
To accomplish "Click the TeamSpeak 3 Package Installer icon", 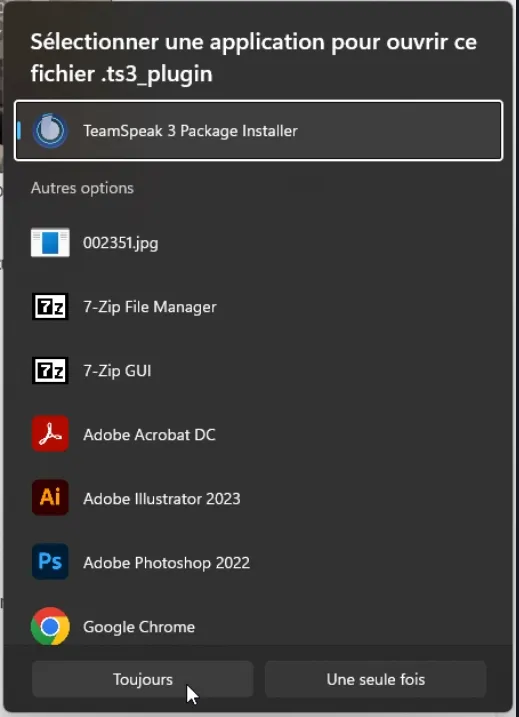I will click(50, 131).
